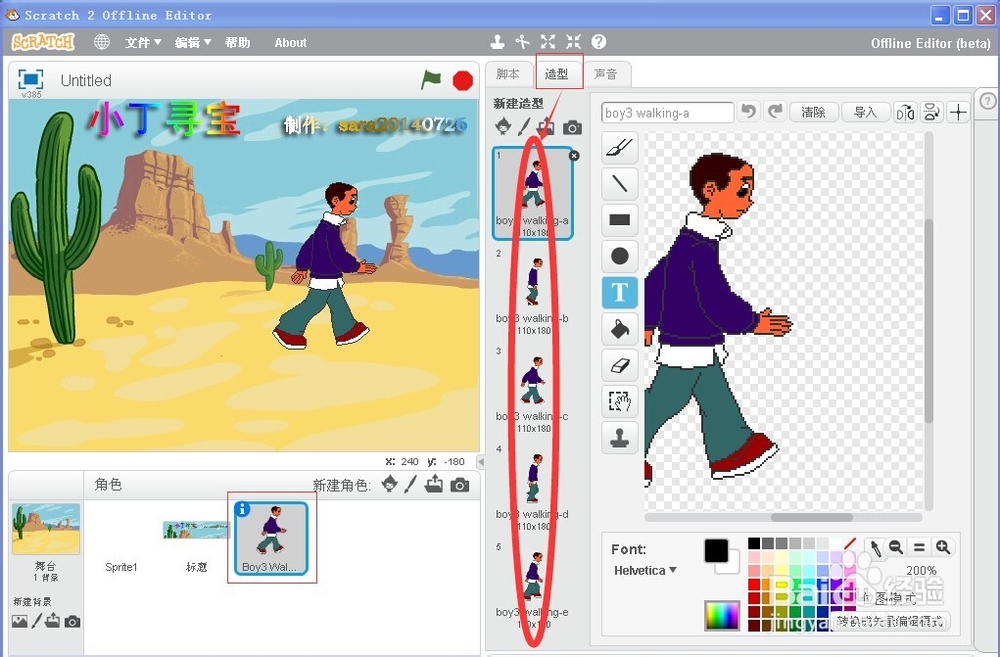Click the undo arrow in paint editor
1000x657 pixels.
(748, 112)
